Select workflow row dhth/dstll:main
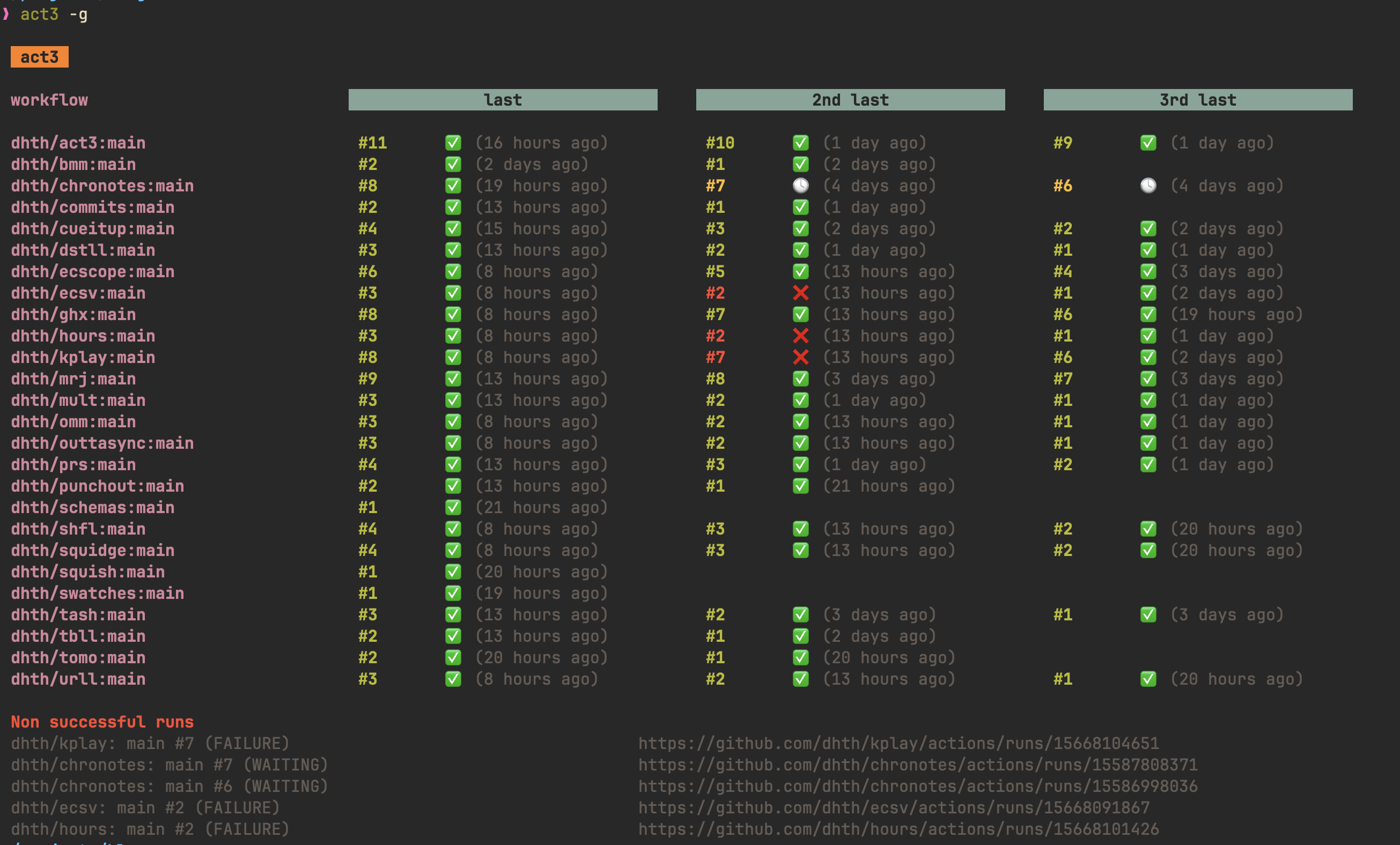Image resolution: width=1400 pixels, height=845 pixels. click(83, 250)
